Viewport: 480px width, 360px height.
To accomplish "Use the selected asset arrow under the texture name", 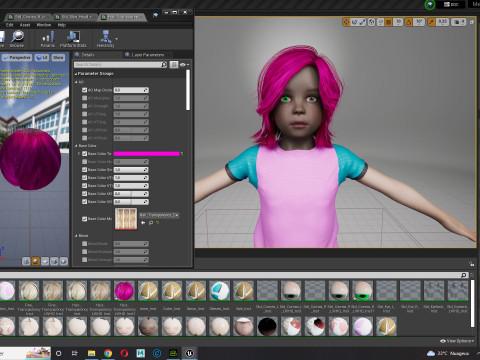I will point(143,222).
